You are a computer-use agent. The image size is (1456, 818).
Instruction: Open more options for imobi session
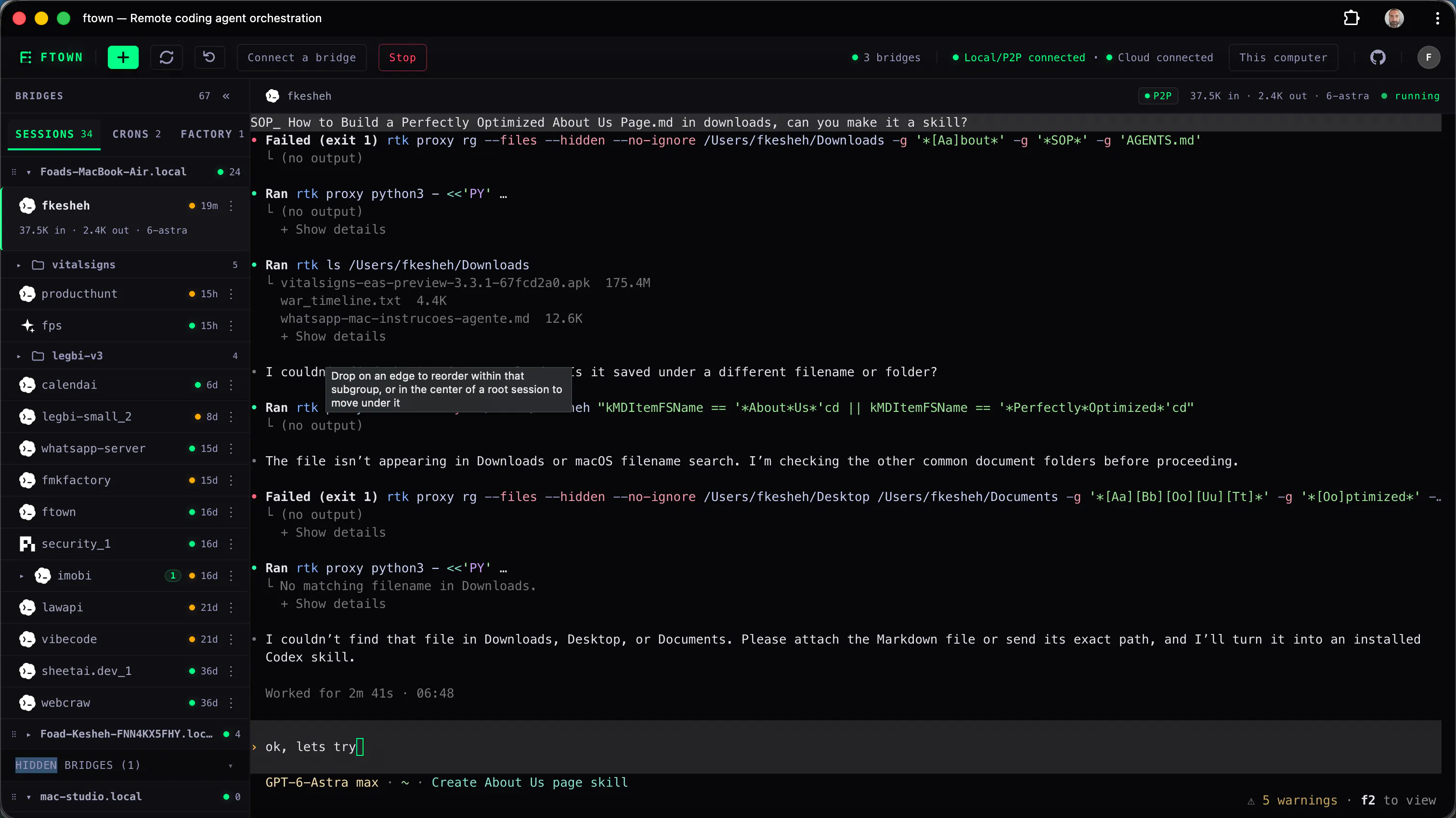[231, 575]
